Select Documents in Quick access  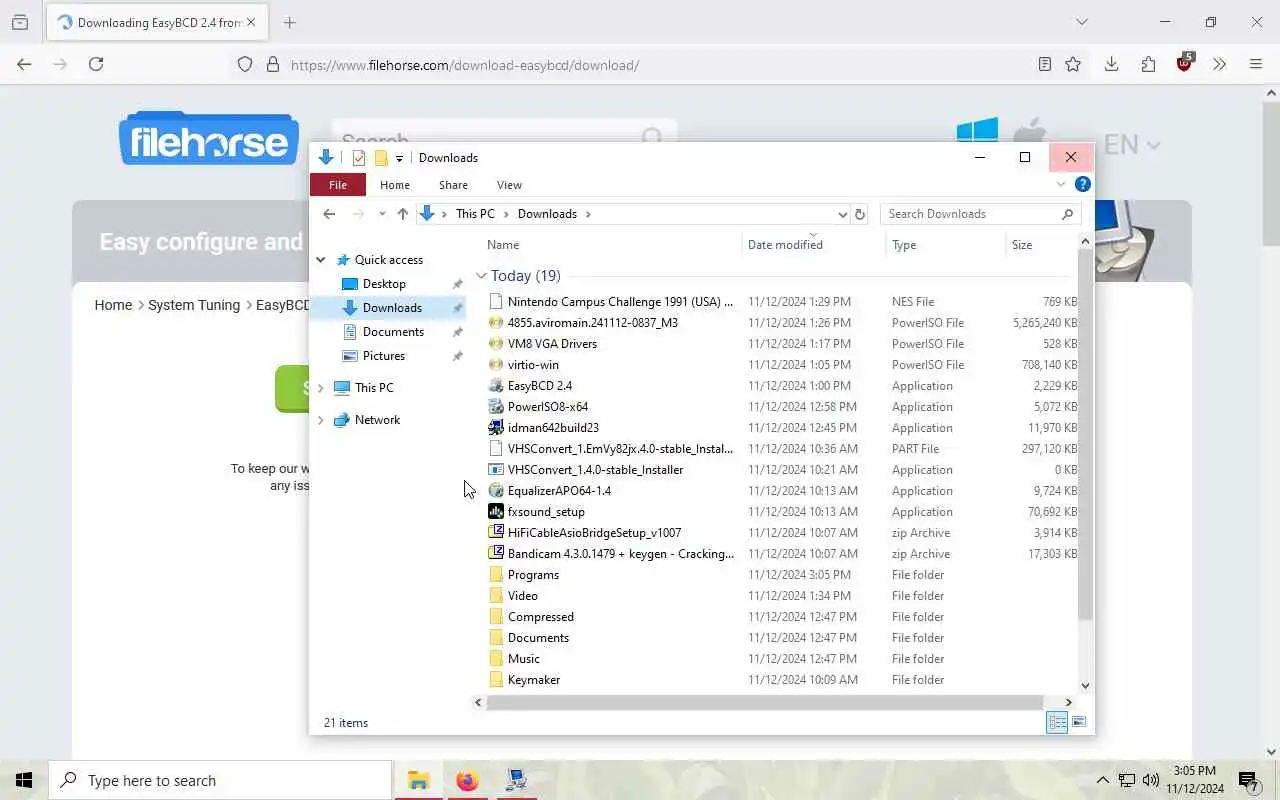tap(393, 332)
